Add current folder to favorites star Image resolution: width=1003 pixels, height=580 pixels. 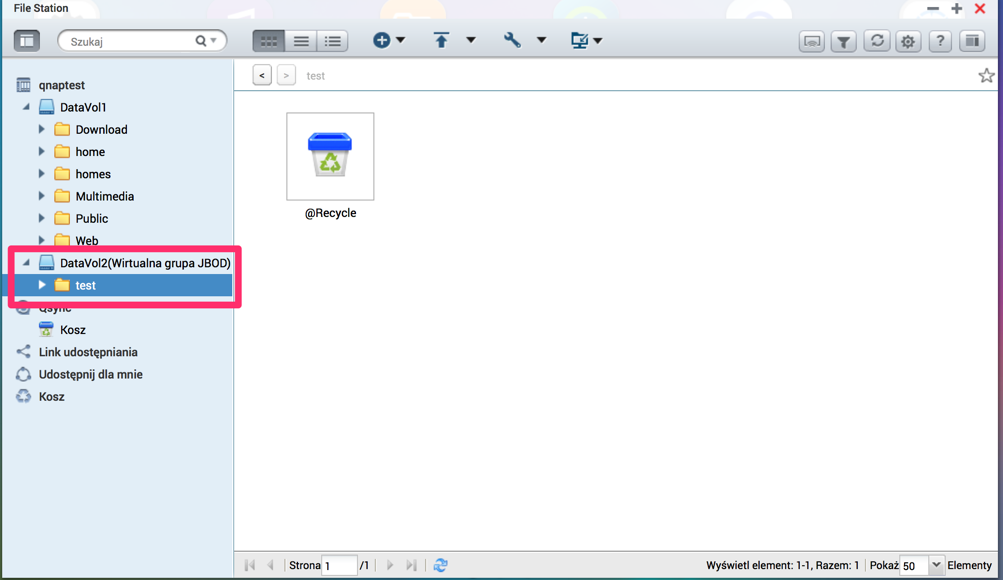[x=986, y=76]
